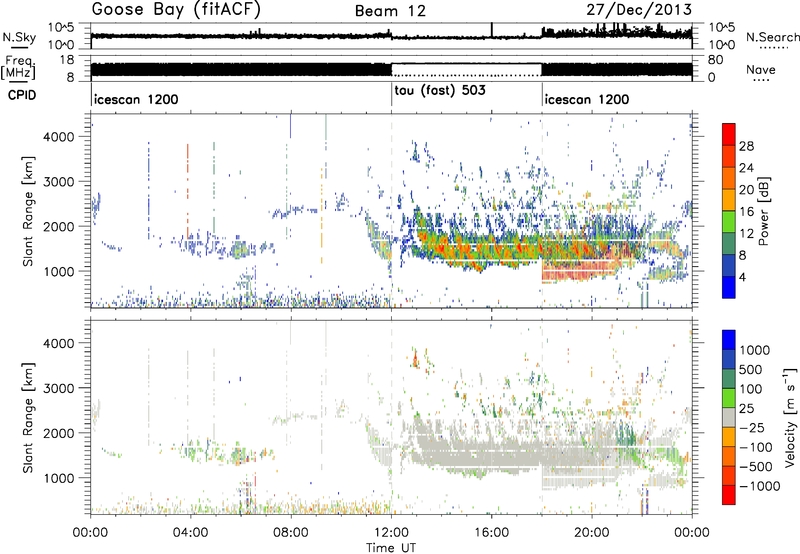Click the '4000' tick on velocity panel axis
Image resolution: width=800 pixels, height=554 pixels.
tap(60, 343)
